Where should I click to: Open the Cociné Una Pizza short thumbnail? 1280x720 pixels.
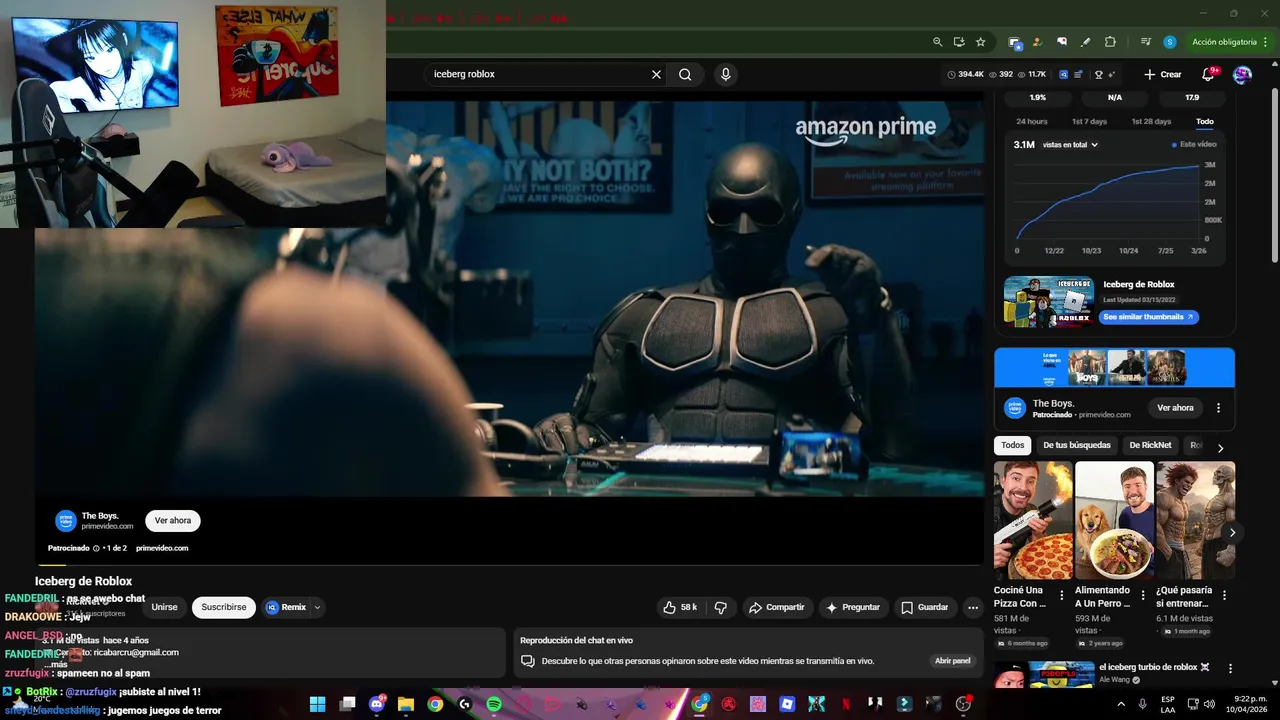pyautogui.click(x=1033, y=520)
